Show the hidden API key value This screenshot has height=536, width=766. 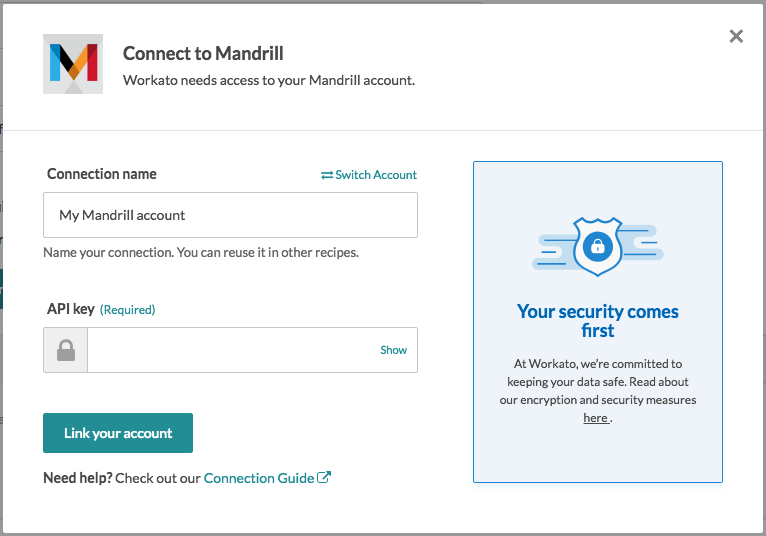click(x=393, y=350)
